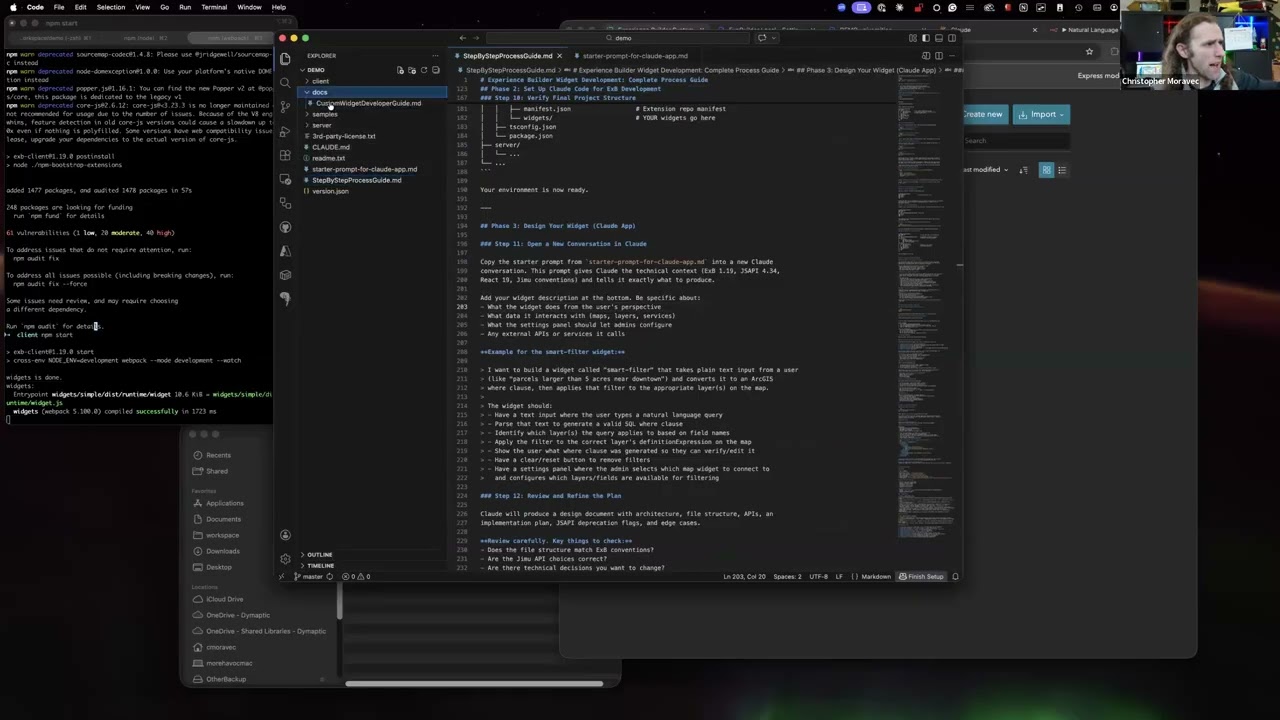
Task: Open the Remote Explorer view
Action: [285, 179]
